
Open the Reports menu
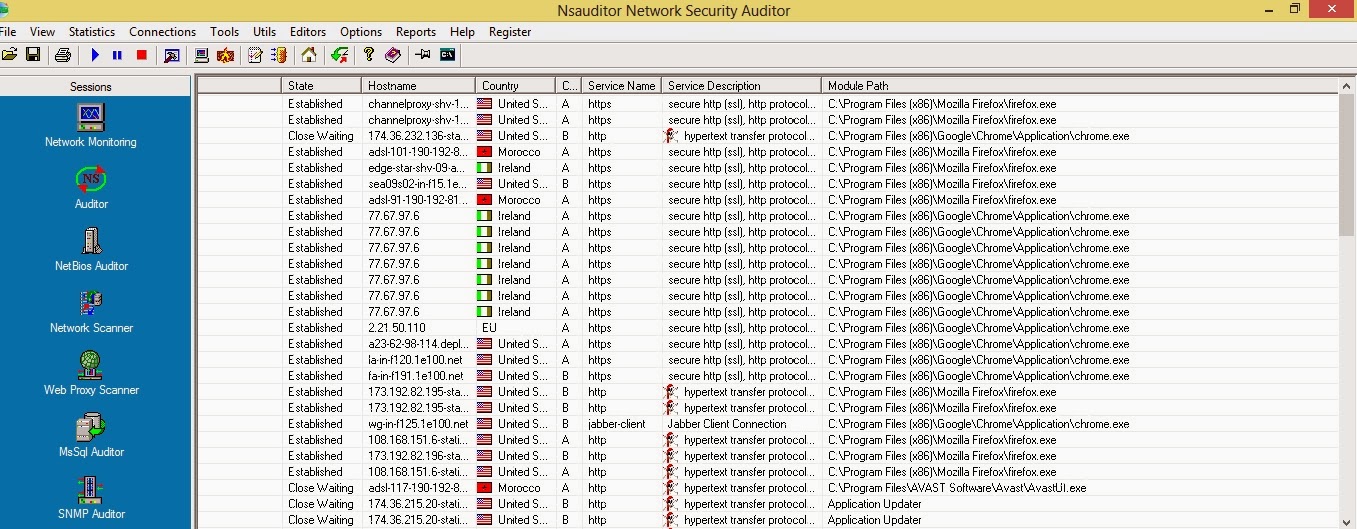(x=415, y=32)
